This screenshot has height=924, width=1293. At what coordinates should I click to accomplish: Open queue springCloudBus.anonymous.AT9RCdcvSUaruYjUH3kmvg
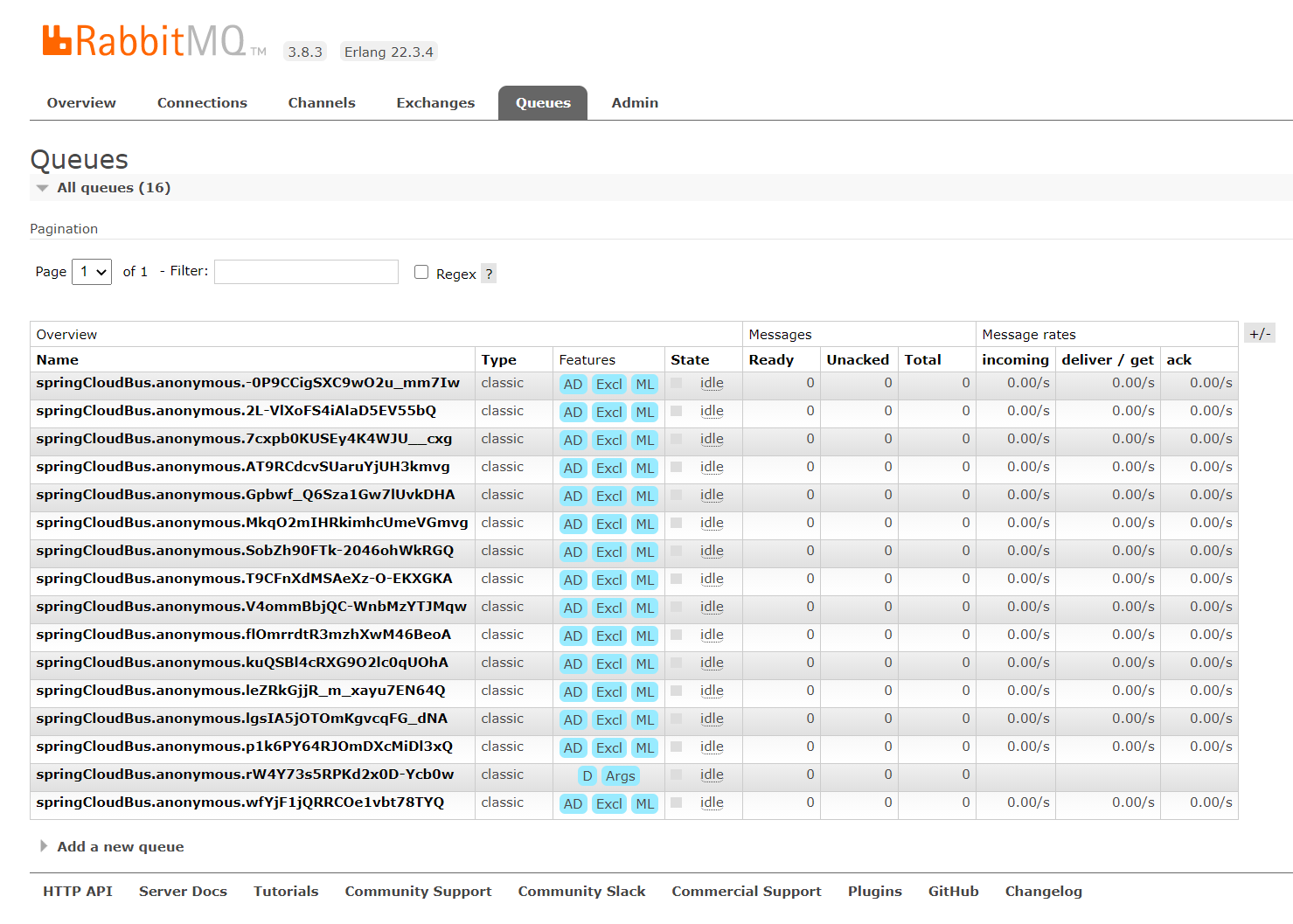point(243,467)
